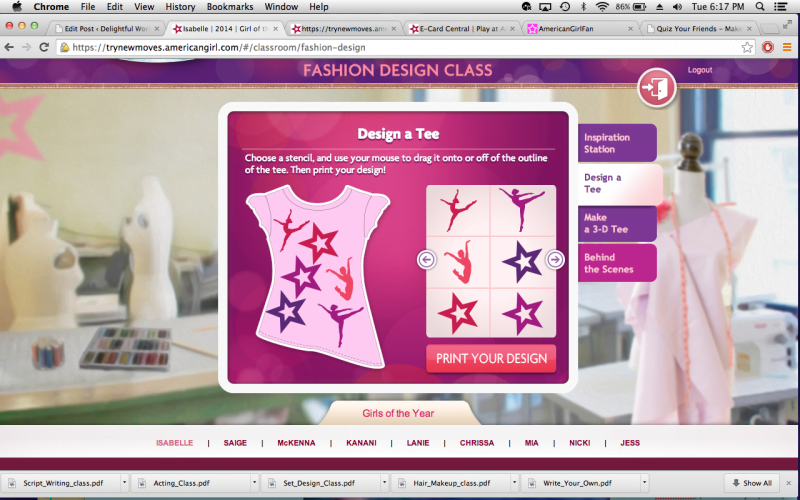Image resolution: width=800 pixels, height=500 pixels.
Task: Open Set_Design_Class.pdf download
Action: (319, 483)
